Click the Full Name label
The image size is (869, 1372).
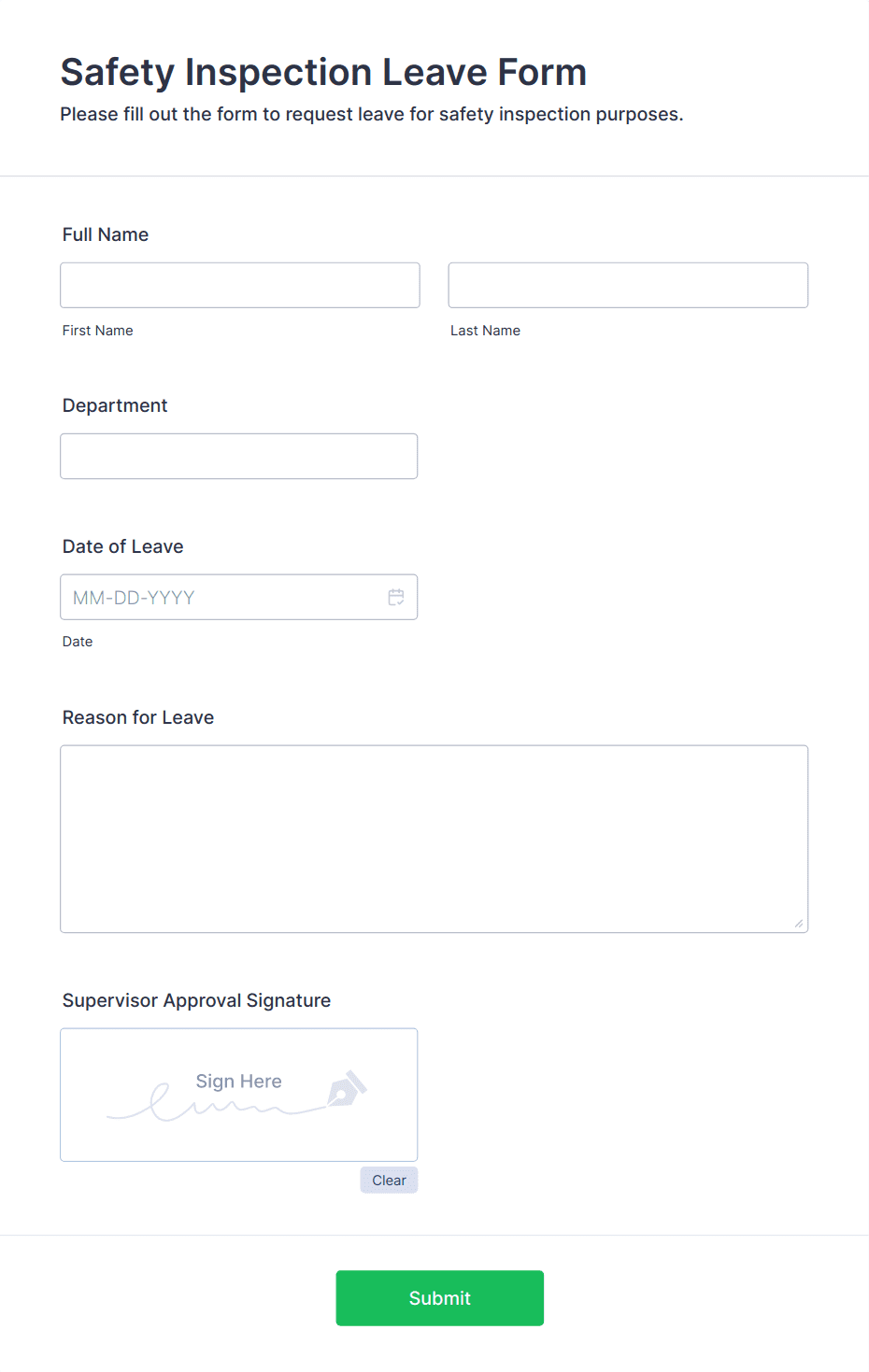[106, 234]
